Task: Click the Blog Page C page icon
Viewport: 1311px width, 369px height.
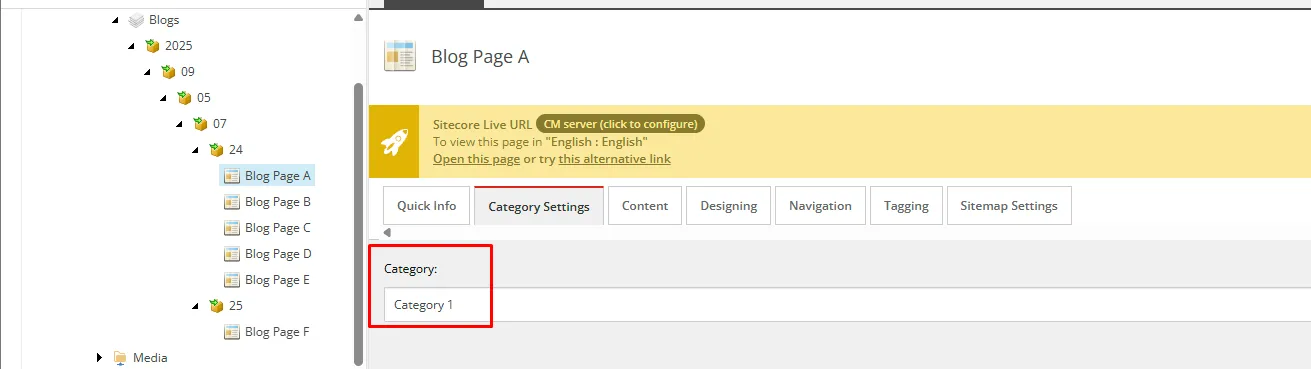Action: pyautogui.click(x=232, y=228)
